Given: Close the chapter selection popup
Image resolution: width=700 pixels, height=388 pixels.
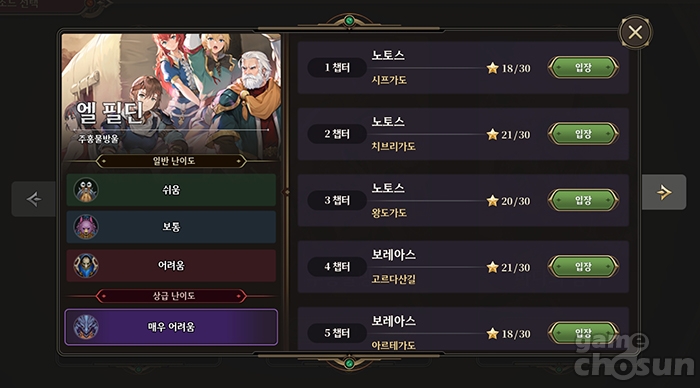Looking at the screenshot, I should pos(635,32).
